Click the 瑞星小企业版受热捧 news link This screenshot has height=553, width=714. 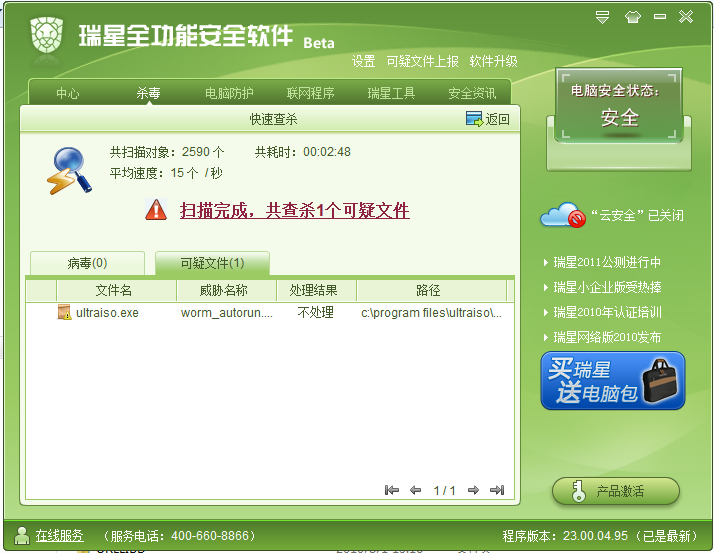point(607,287)
